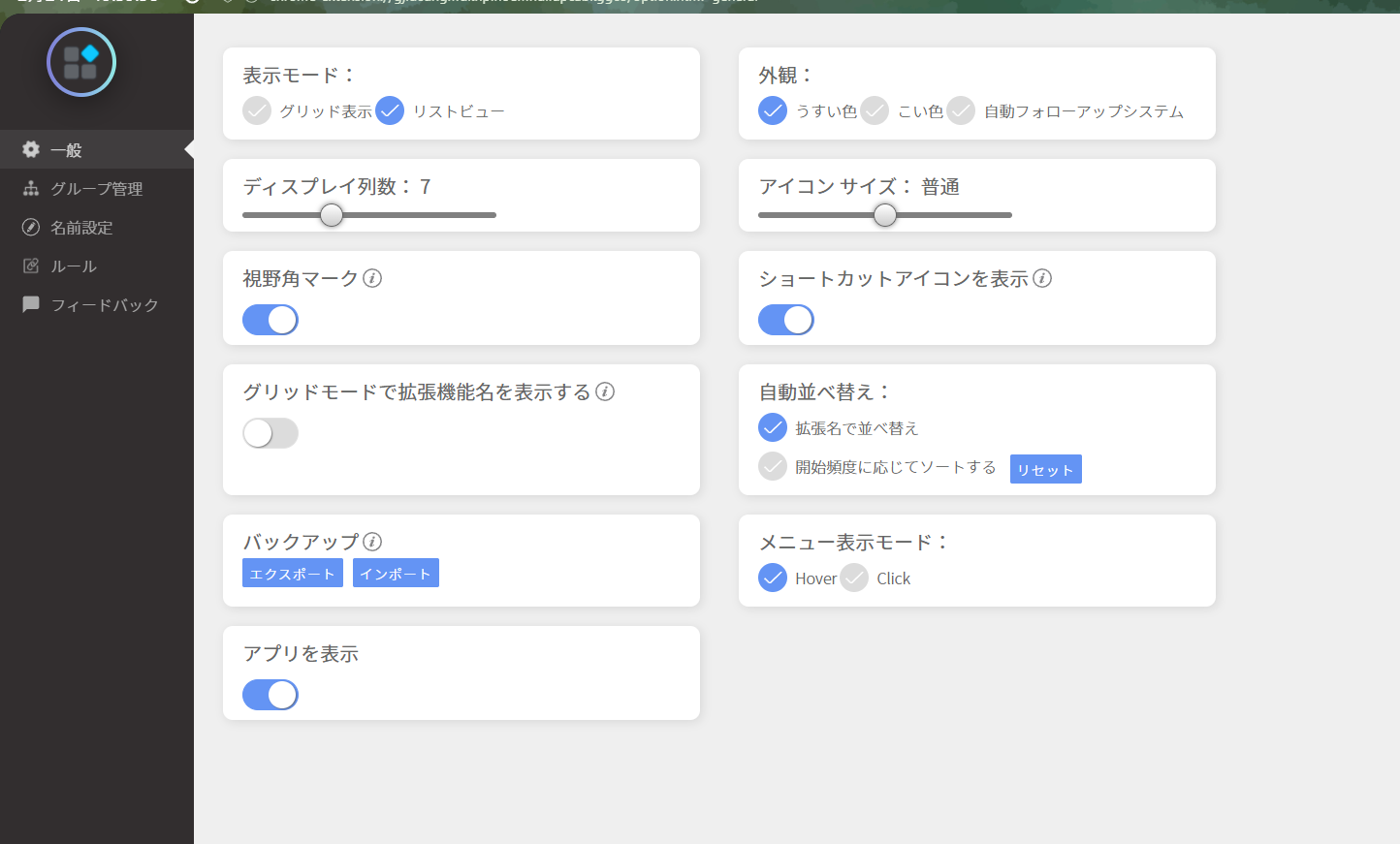This screenshot has height=844, width=1400.
Task: Click the extension manager logo icon
Action: [x=81, y=62]
